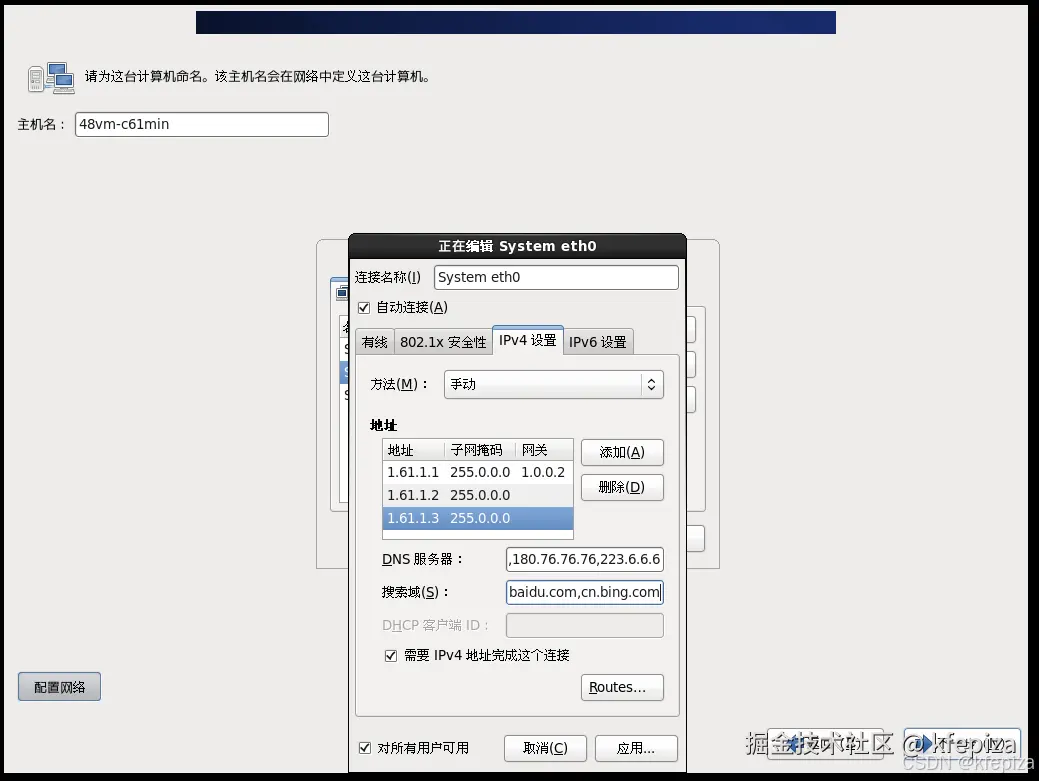
Task: Uncheck the 对所有用户可用 checkbox
Action: (x=364, y=748)
